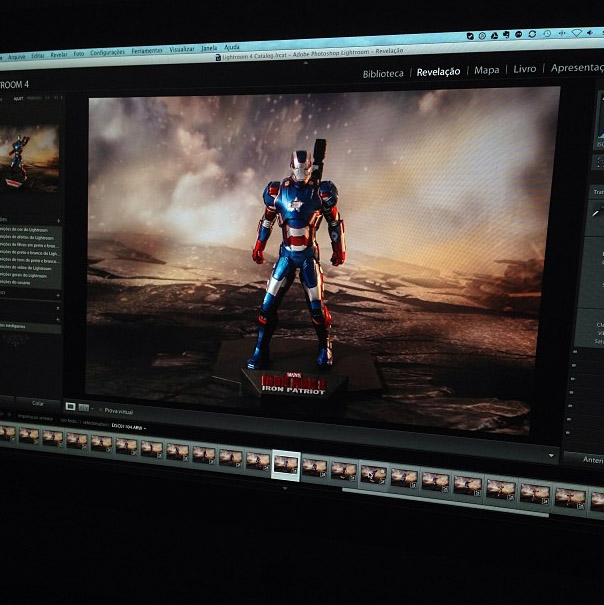
Task: Open the Foto menu
Action: (x=79, y=54)
